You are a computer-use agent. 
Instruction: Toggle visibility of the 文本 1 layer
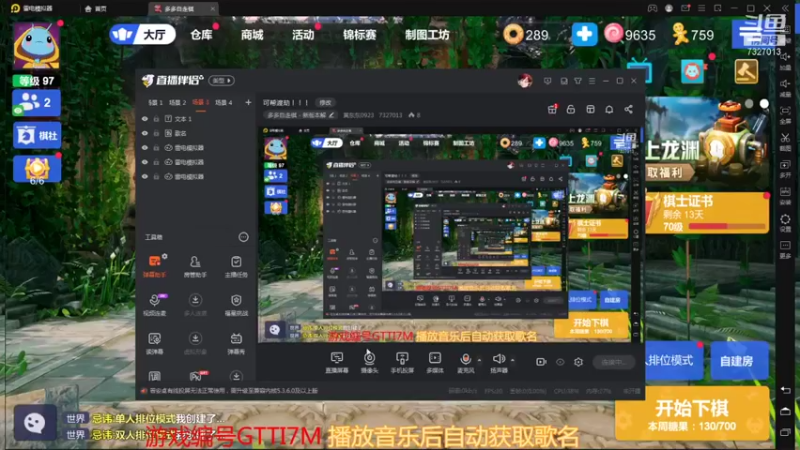[145, 119]
